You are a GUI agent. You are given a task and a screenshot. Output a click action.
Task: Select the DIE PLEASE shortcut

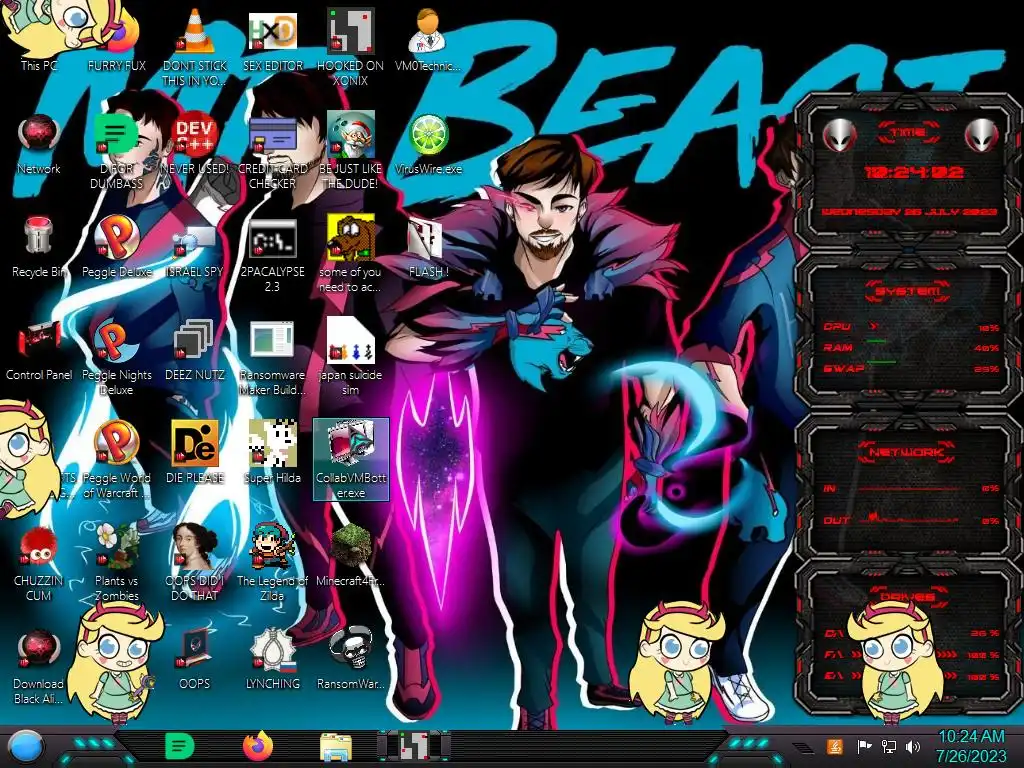(x=195, y=453)
